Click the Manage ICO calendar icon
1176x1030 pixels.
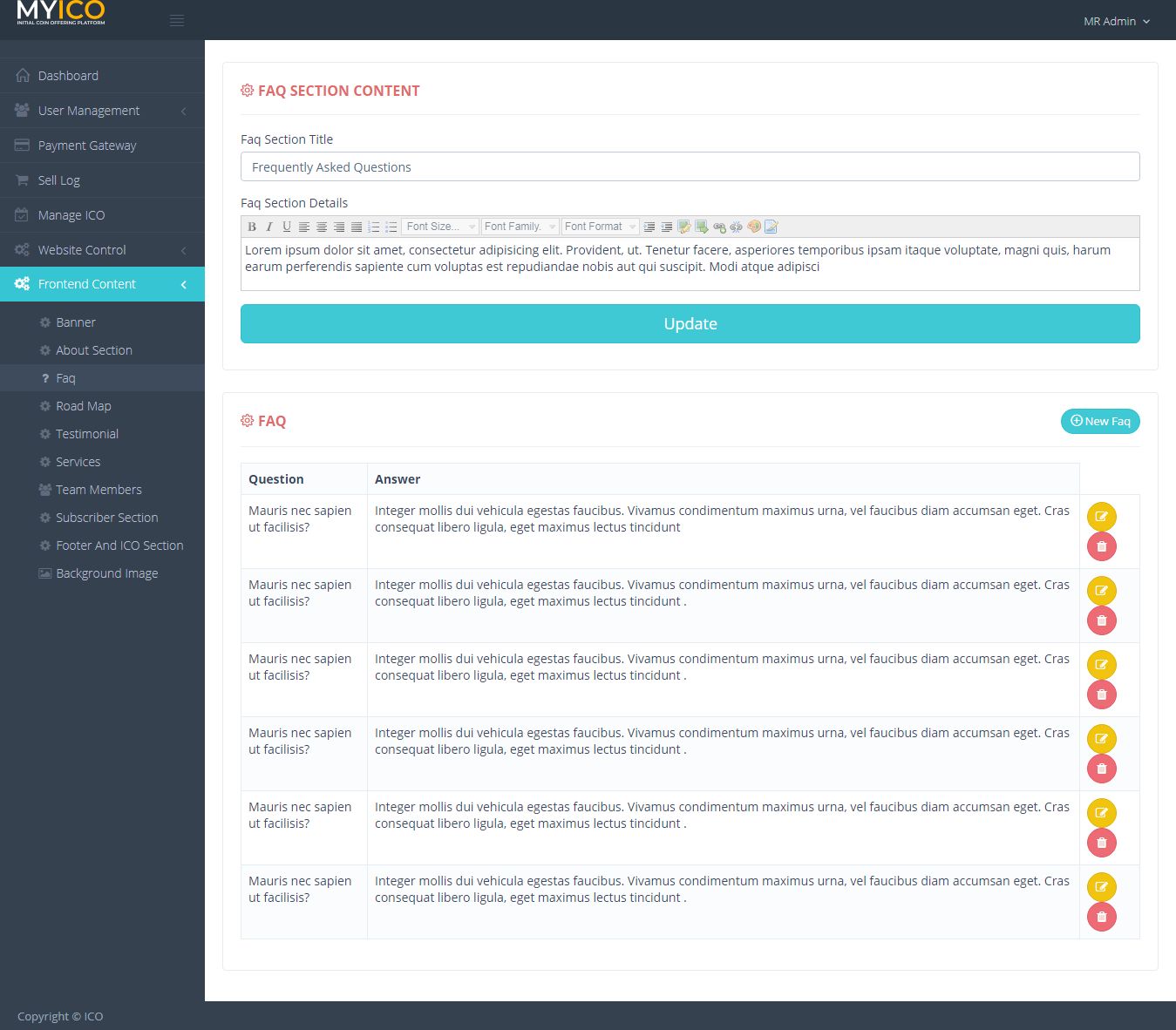click(22, 215)
